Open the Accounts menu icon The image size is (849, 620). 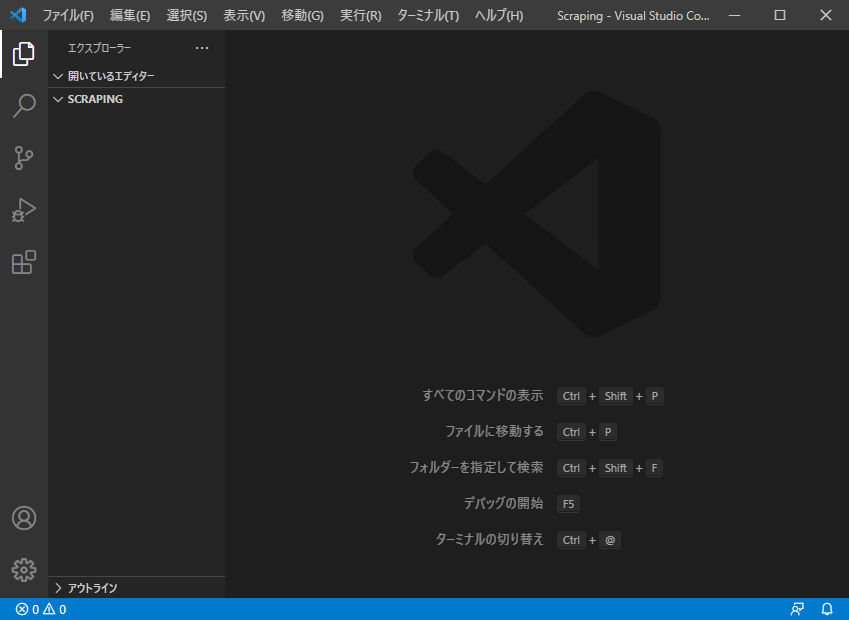24,518
